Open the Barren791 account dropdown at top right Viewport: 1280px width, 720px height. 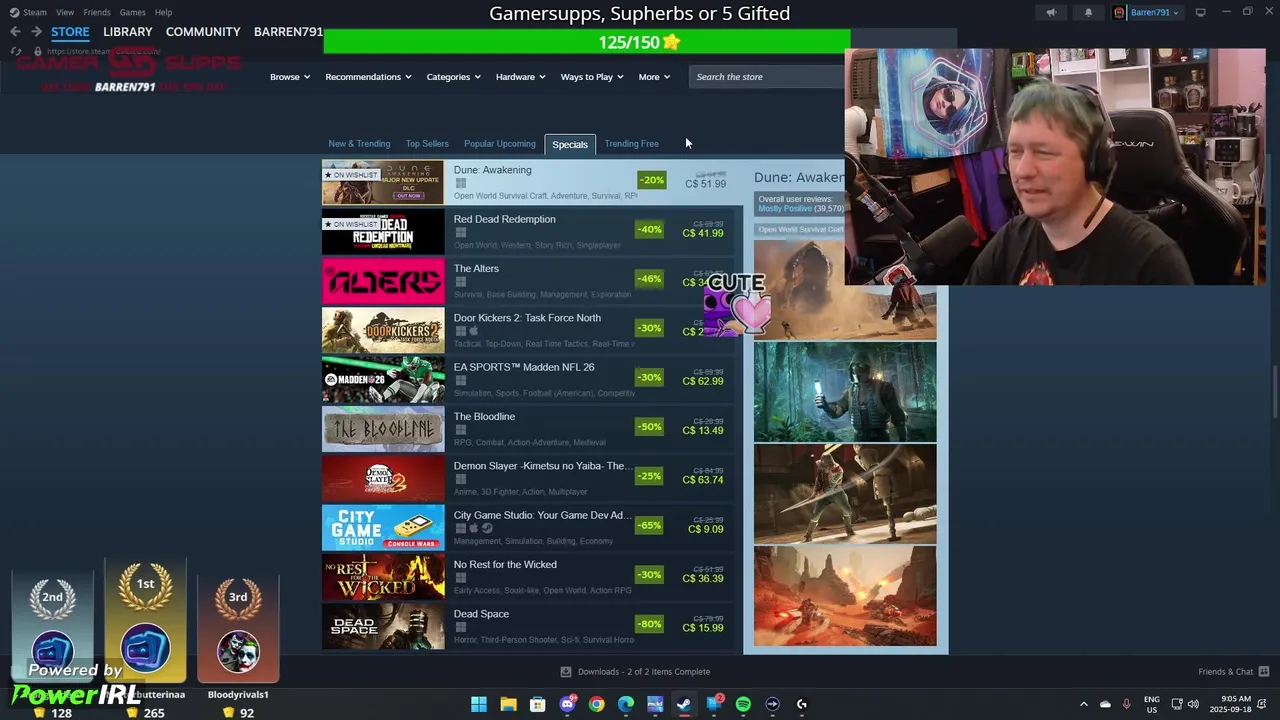1154,12
